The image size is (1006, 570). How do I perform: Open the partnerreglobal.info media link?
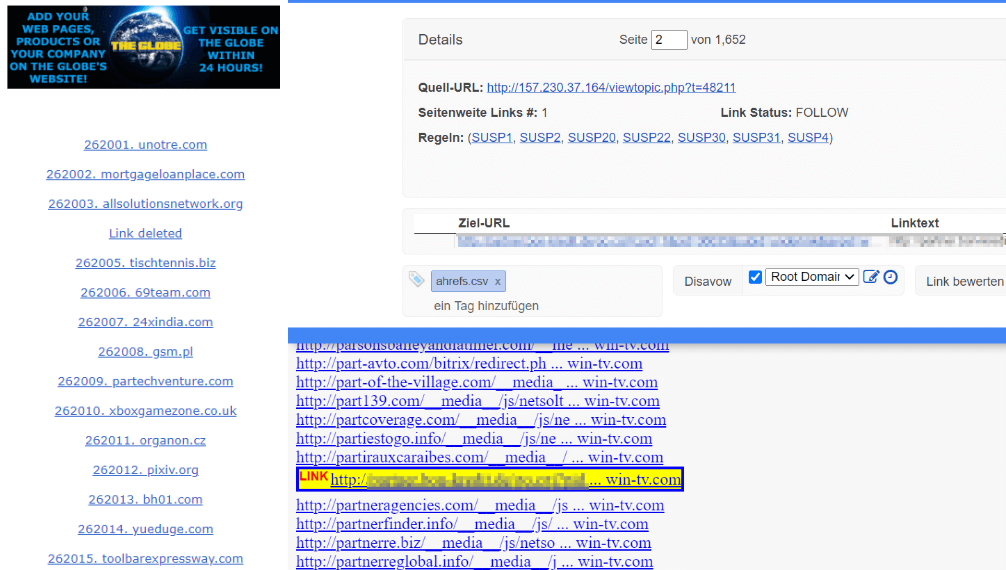click(x=475, y=561)
